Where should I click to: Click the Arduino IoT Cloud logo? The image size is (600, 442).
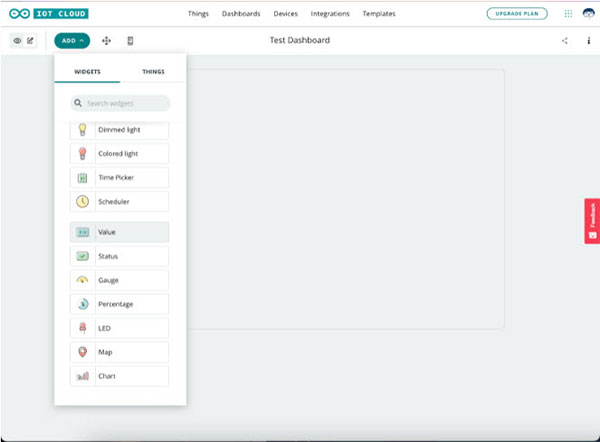pos(48,14)
